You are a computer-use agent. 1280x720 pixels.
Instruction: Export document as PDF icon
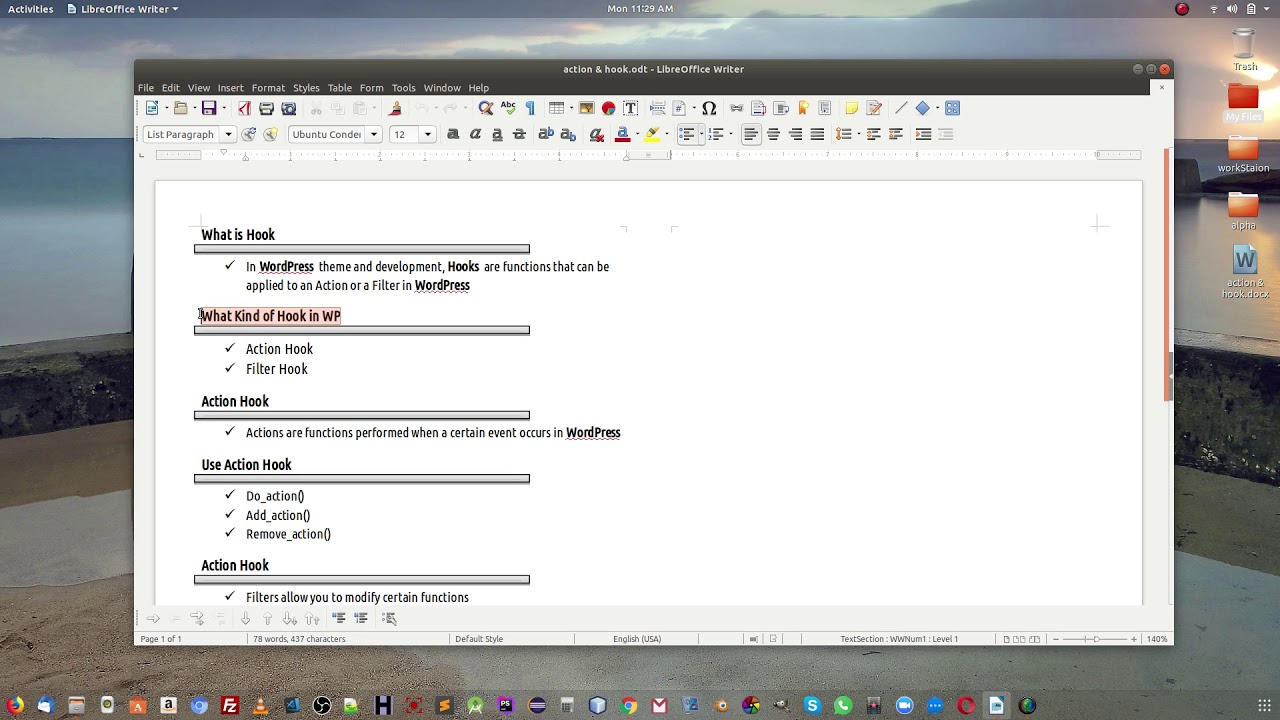coord(244,108)
